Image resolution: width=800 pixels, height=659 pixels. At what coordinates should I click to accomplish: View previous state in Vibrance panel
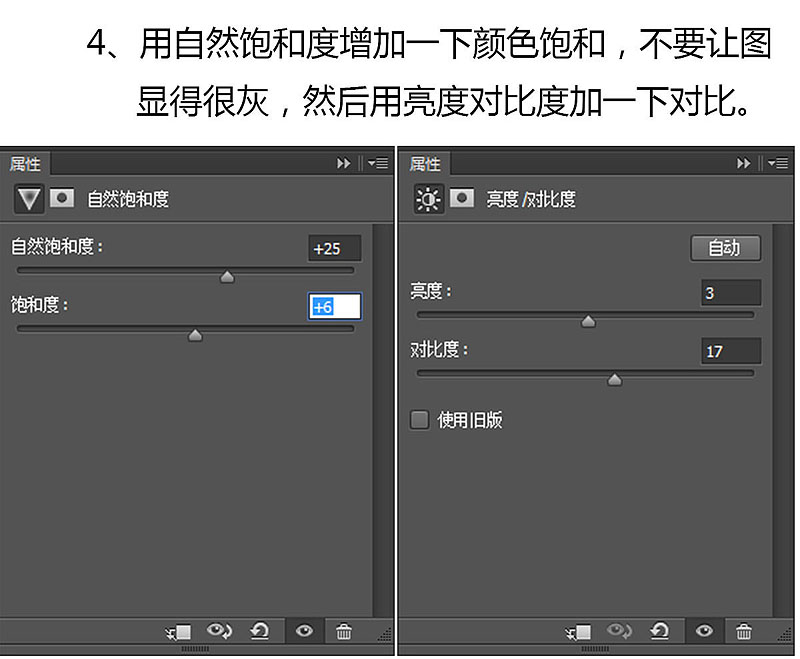pyautogui.click(x=219, y=631)
